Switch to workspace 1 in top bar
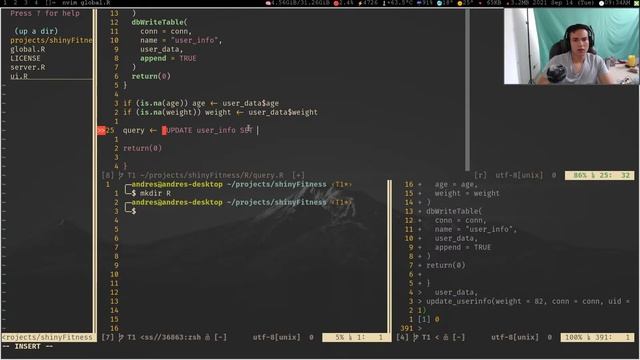 click(x=5, y=2)
